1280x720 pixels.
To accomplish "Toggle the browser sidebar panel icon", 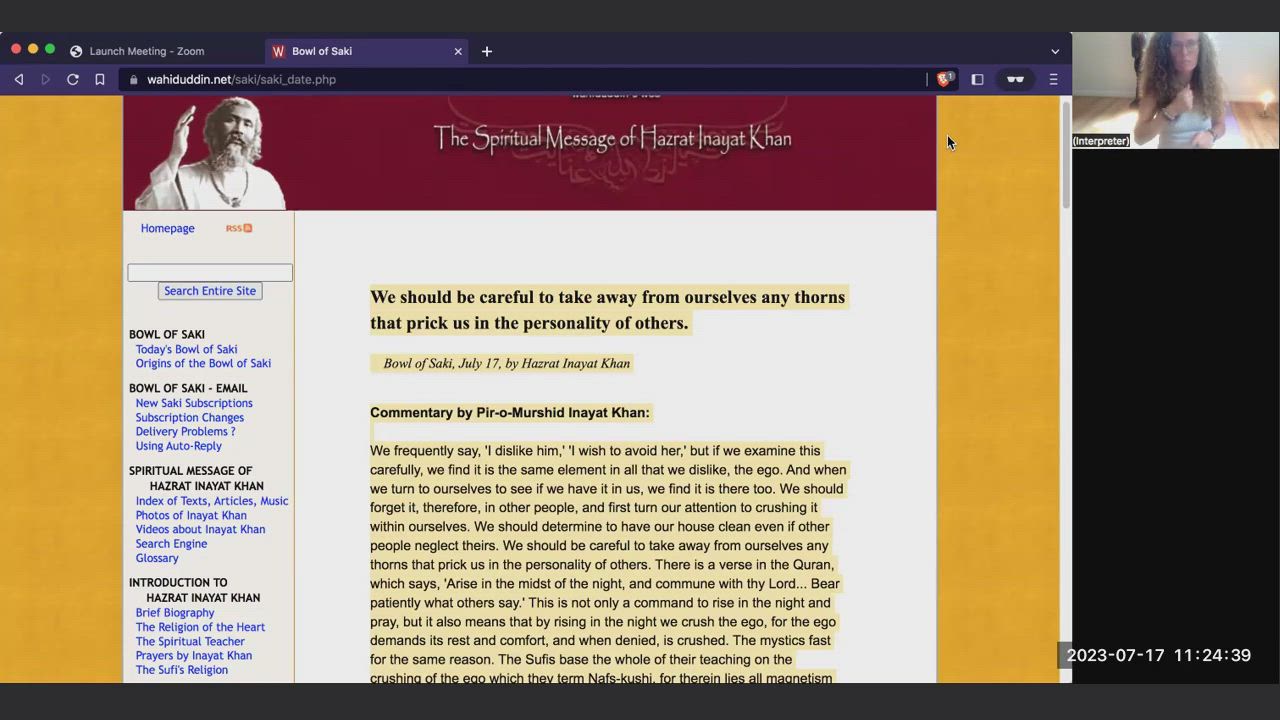I will 977,80.
